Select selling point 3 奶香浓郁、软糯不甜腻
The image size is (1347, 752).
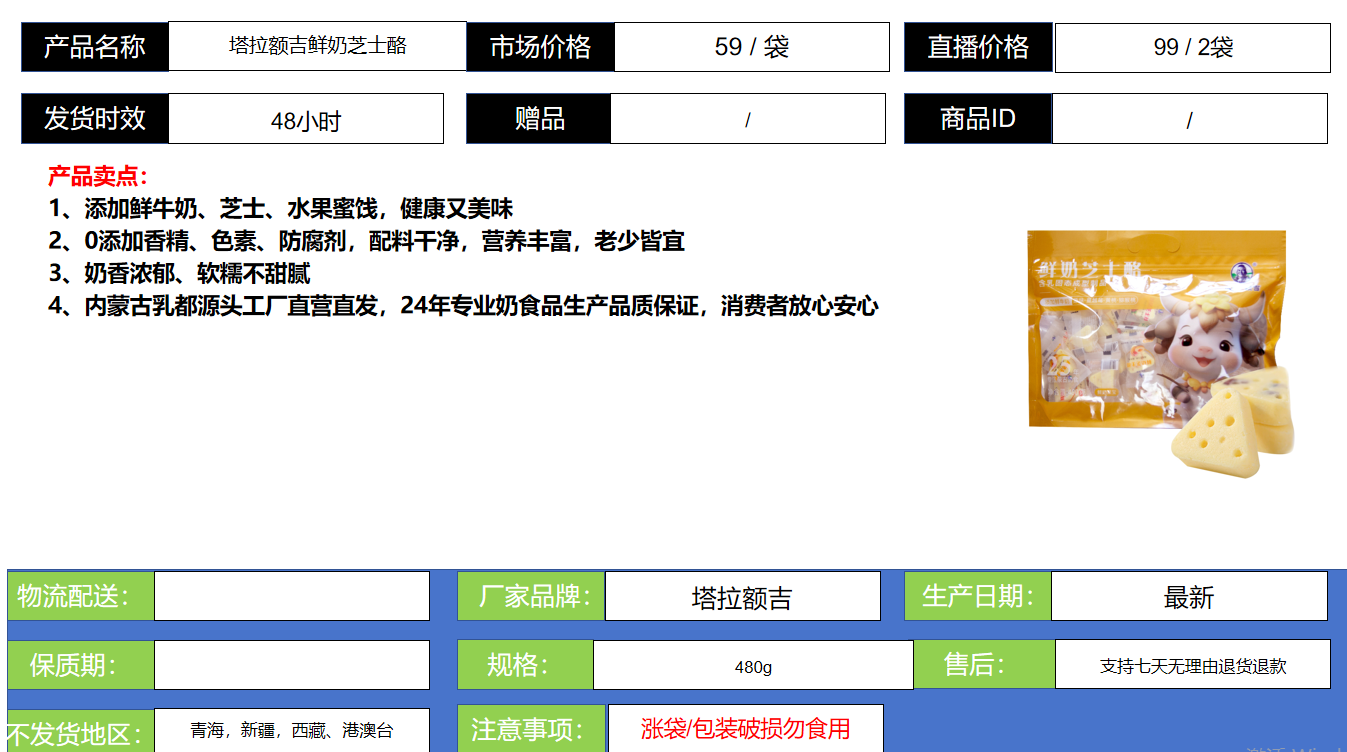(x=180, y=273)
